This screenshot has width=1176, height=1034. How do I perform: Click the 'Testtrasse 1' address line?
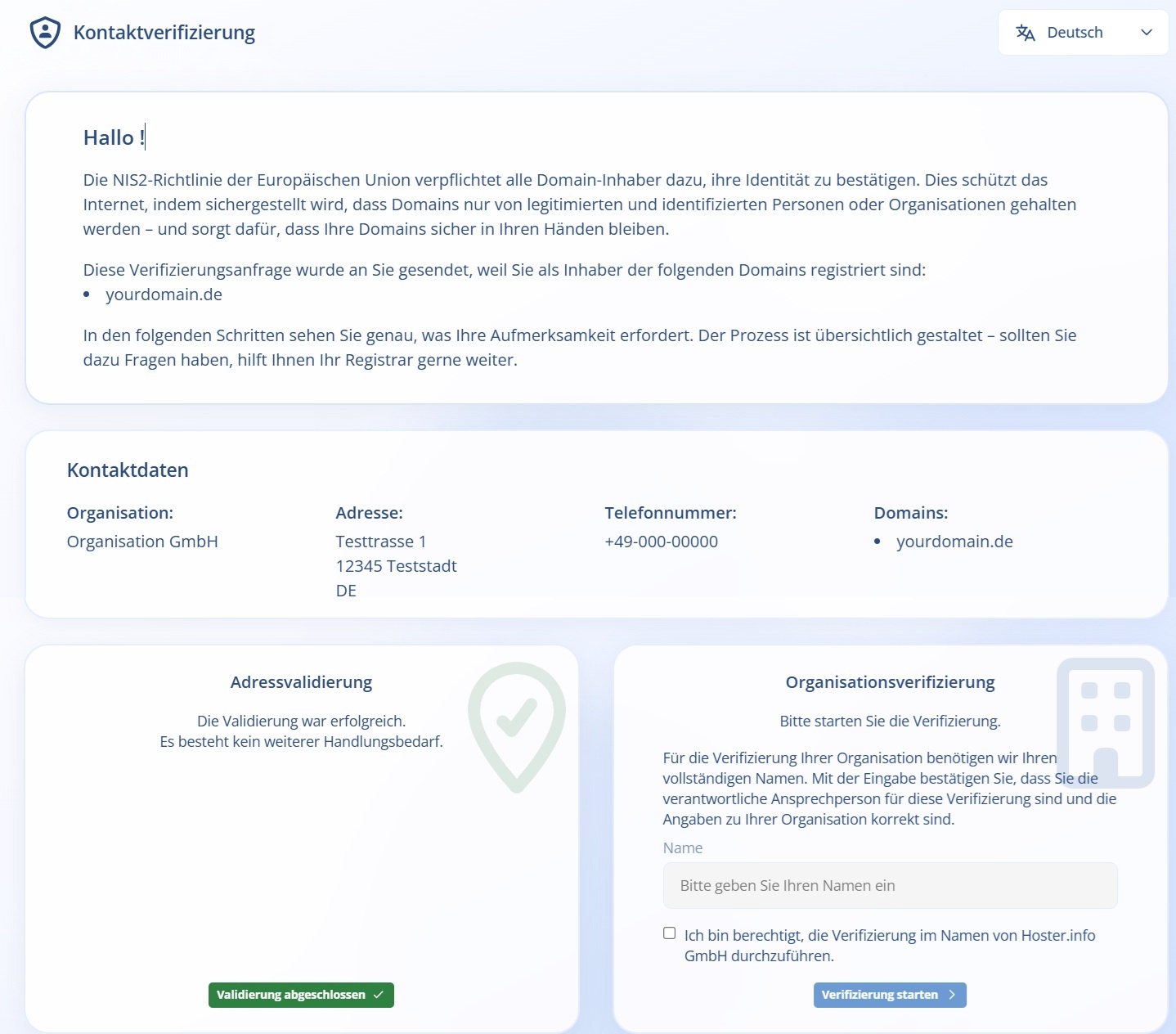pyautogui.click(x=381, y=542)
